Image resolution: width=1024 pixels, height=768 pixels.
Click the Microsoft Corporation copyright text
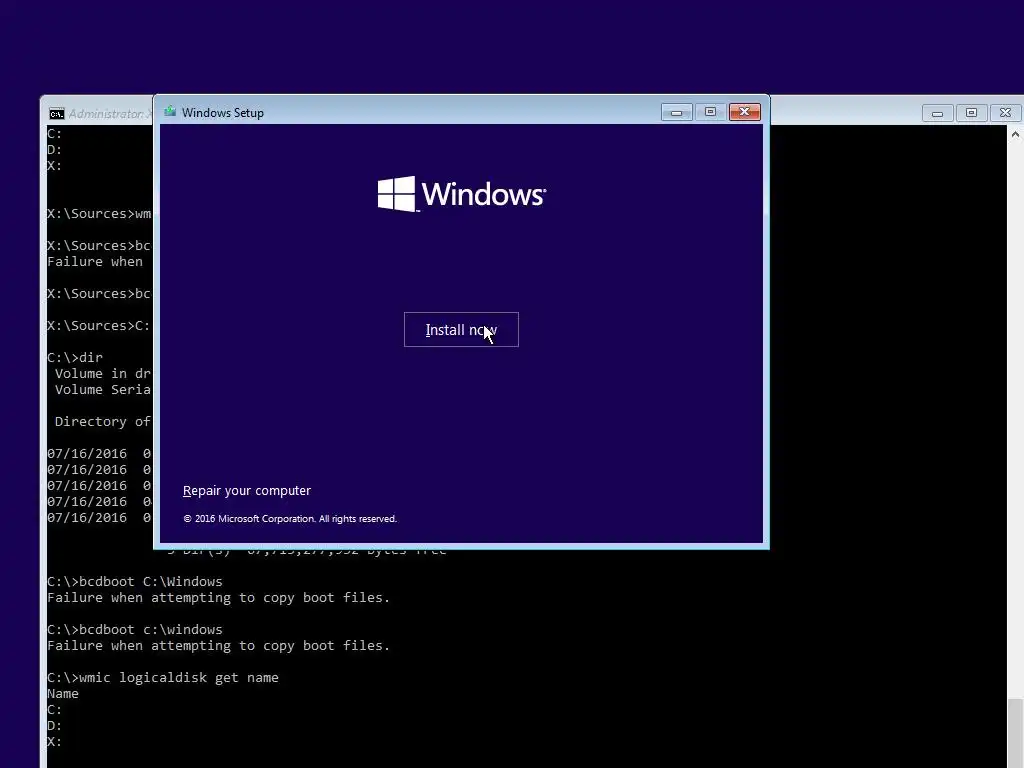click(290, 519)
